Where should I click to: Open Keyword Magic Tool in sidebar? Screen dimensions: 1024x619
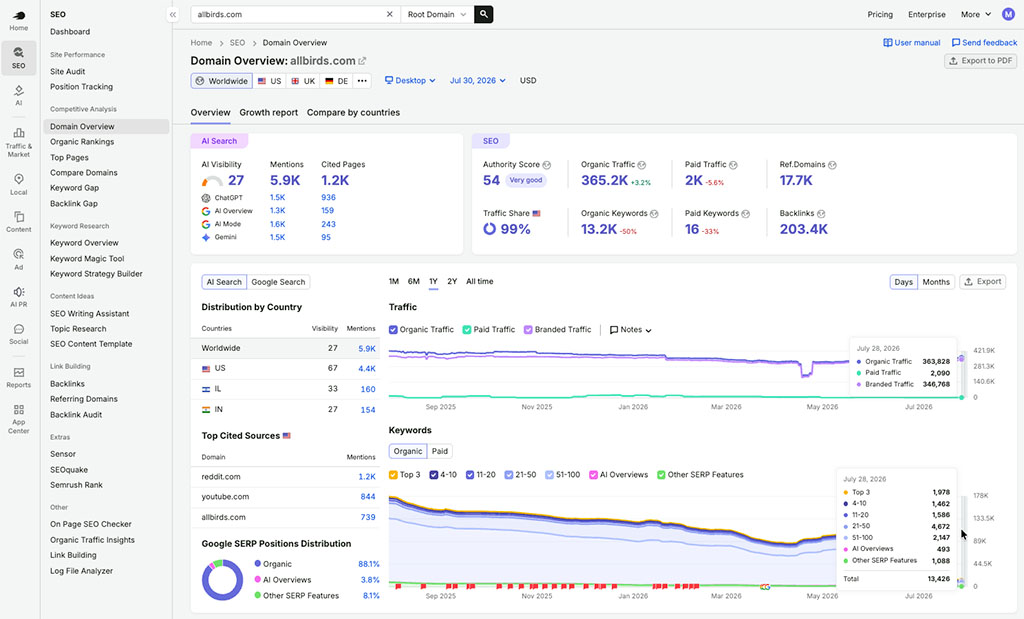[x=87, y=259]
